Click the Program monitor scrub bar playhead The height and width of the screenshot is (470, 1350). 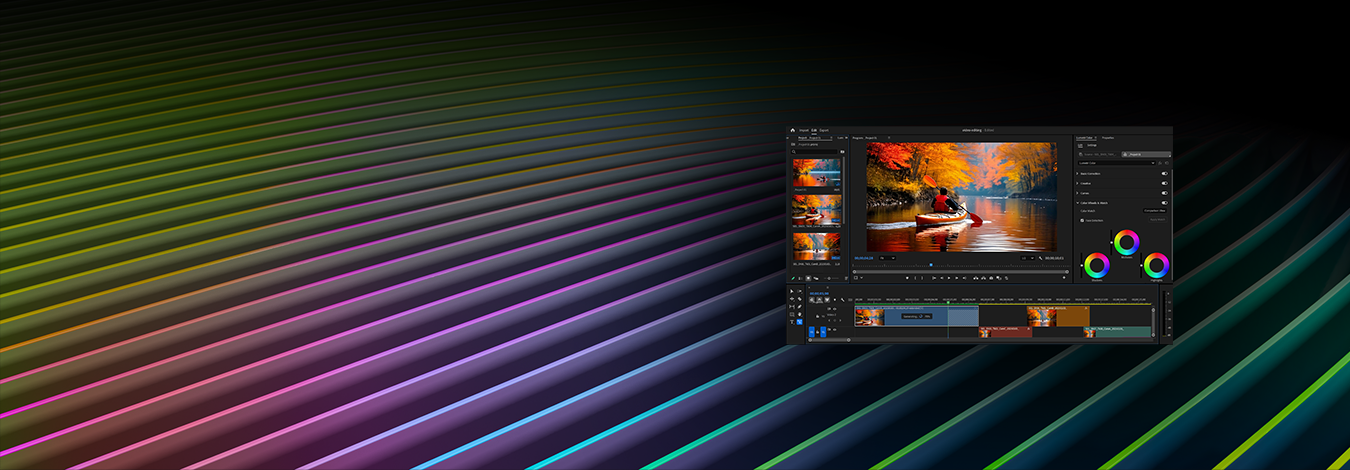click(x=931, y=265)
